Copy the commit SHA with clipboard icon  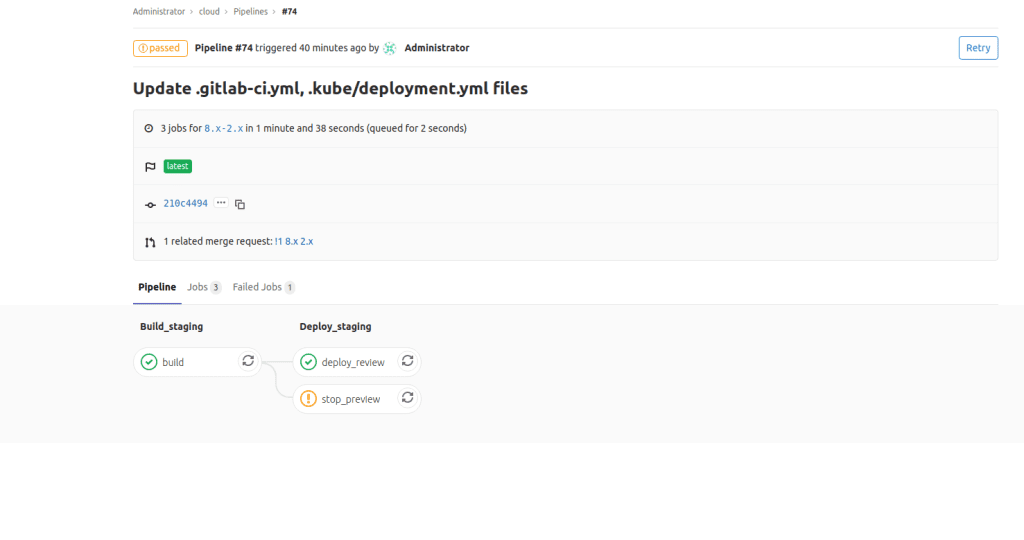pos(240,204)
